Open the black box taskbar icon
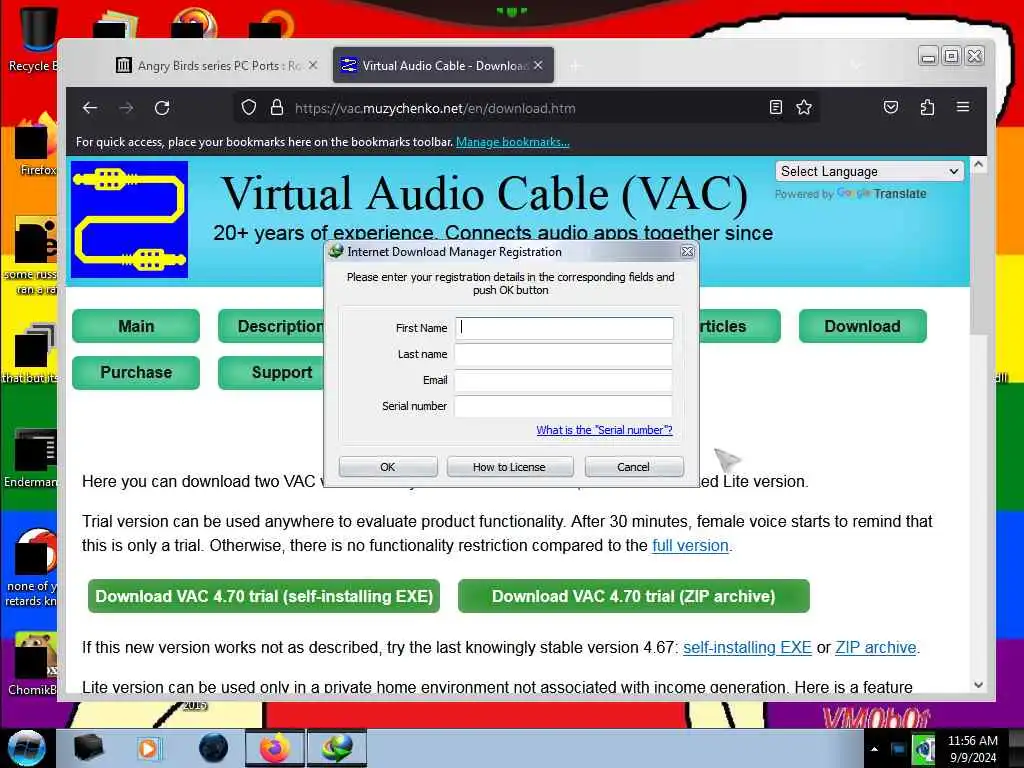This screenshot has height=768, width=1024. [88, 748]
